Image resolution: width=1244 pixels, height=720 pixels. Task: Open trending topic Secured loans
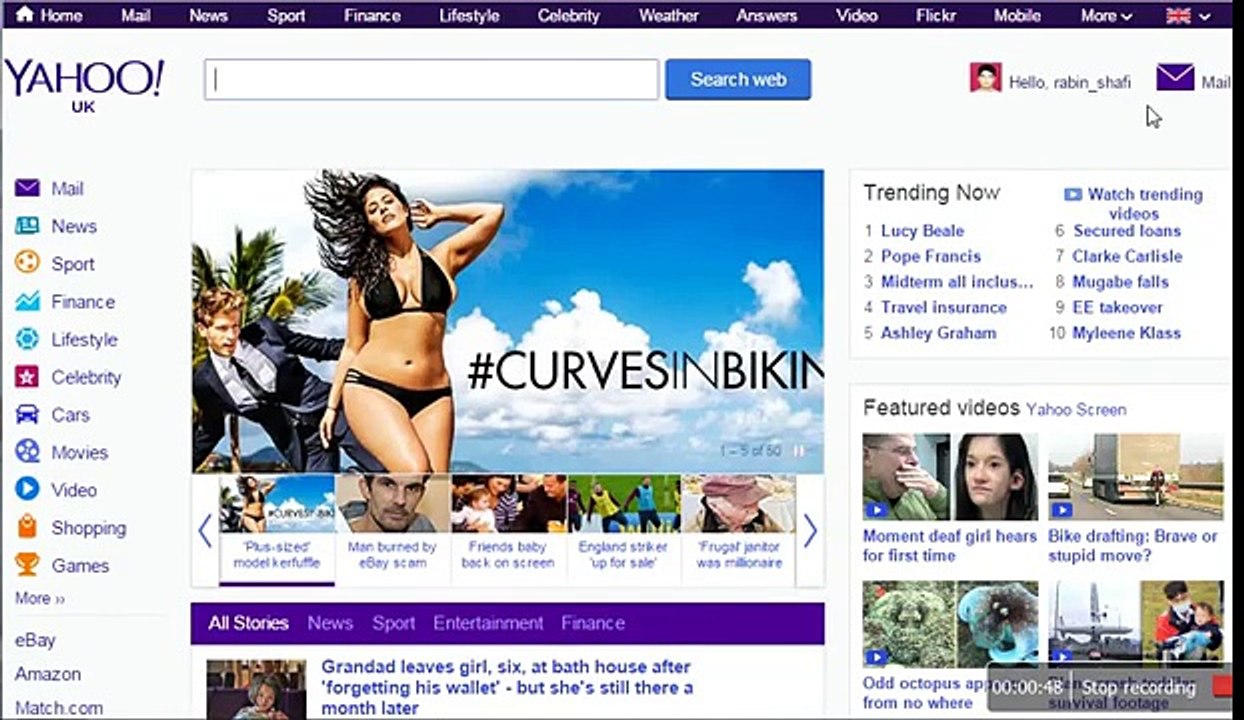(x=1127, y=231)
